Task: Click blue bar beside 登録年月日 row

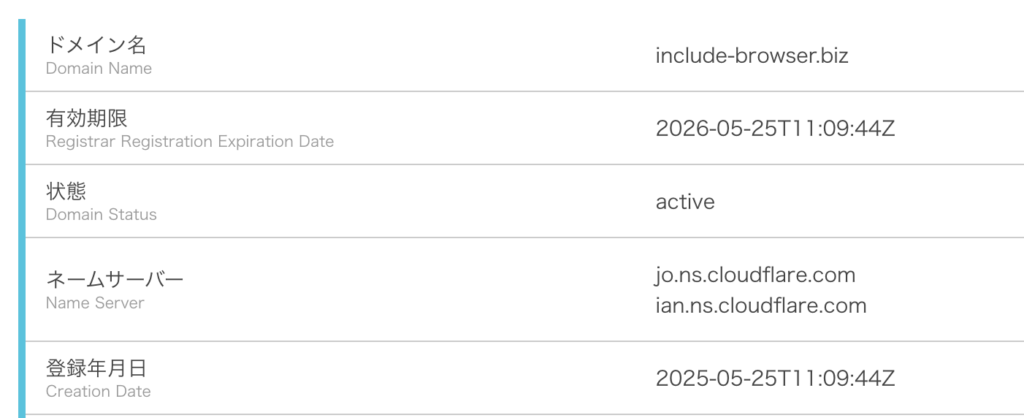Action: 22,378
